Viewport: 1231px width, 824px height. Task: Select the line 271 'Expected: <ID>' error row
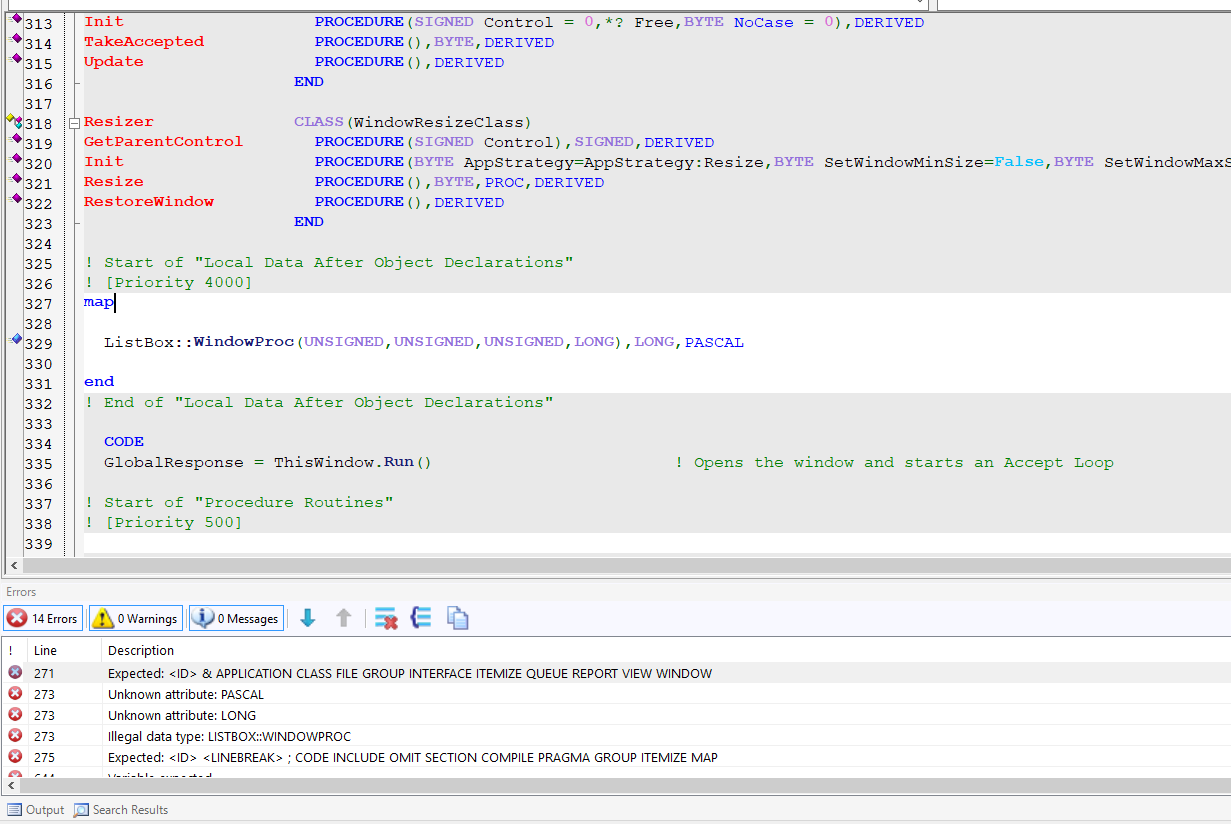[409, 674]
